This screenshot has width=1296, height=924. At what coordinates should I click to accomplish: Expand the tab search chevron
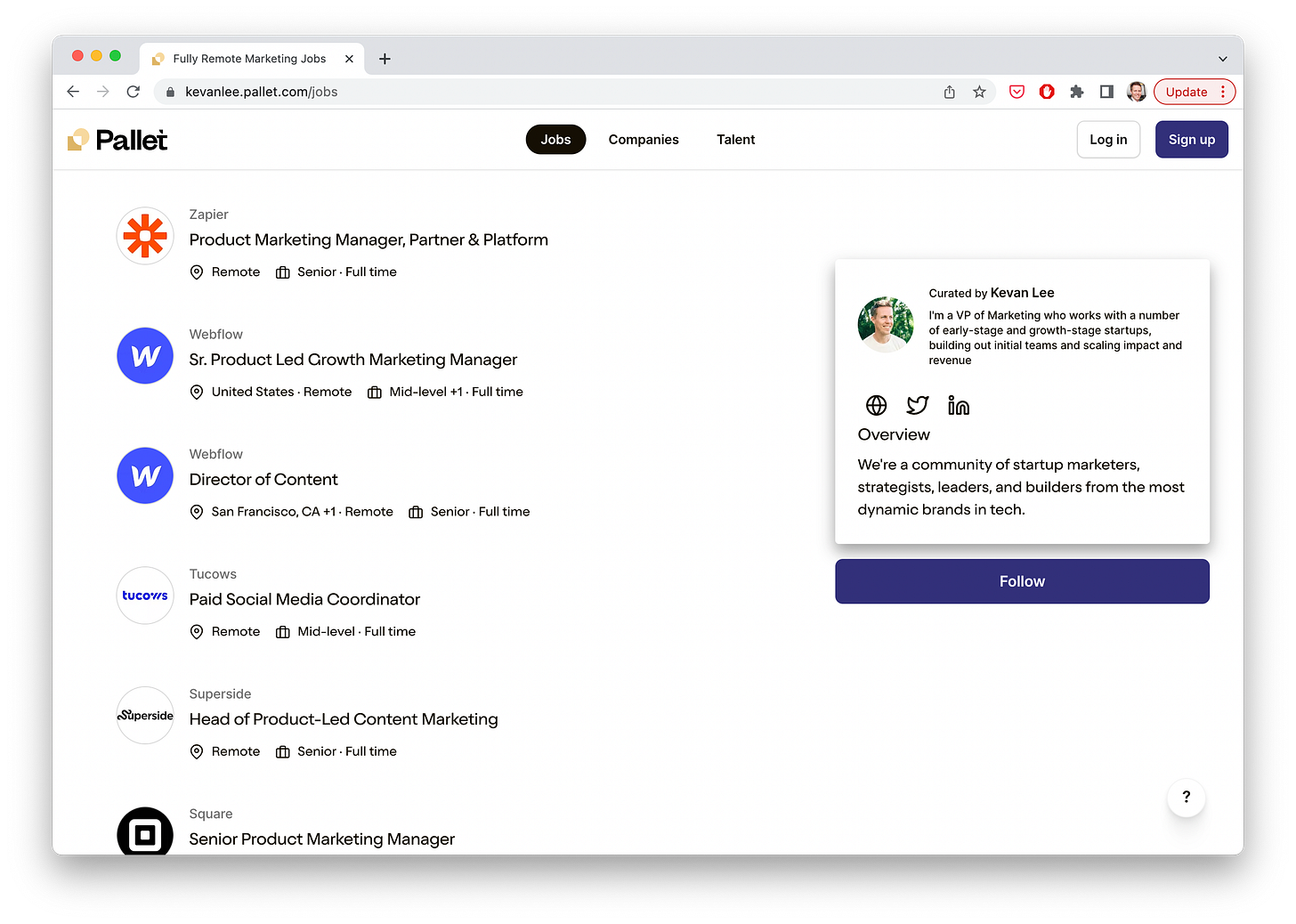click(x=1223, y=59)
